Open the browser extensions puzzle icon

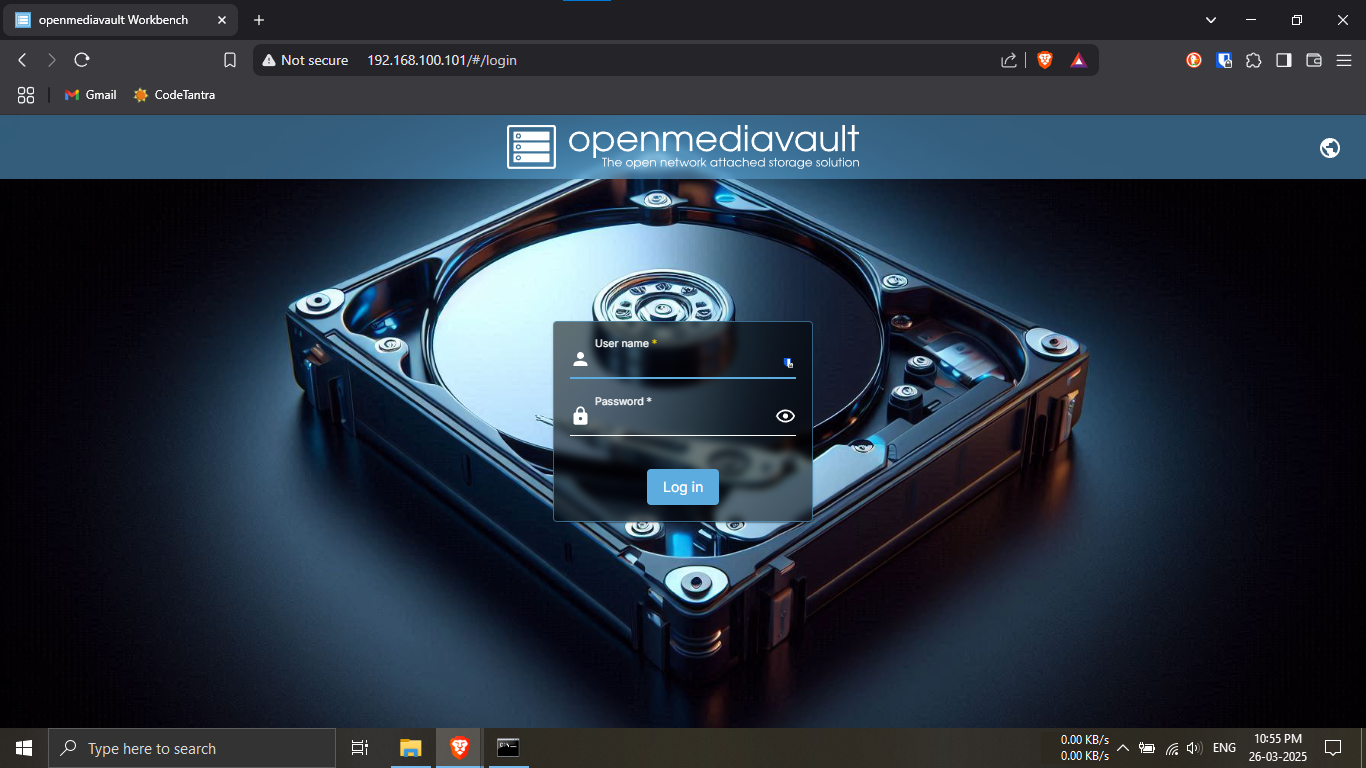coord(1253,60)
